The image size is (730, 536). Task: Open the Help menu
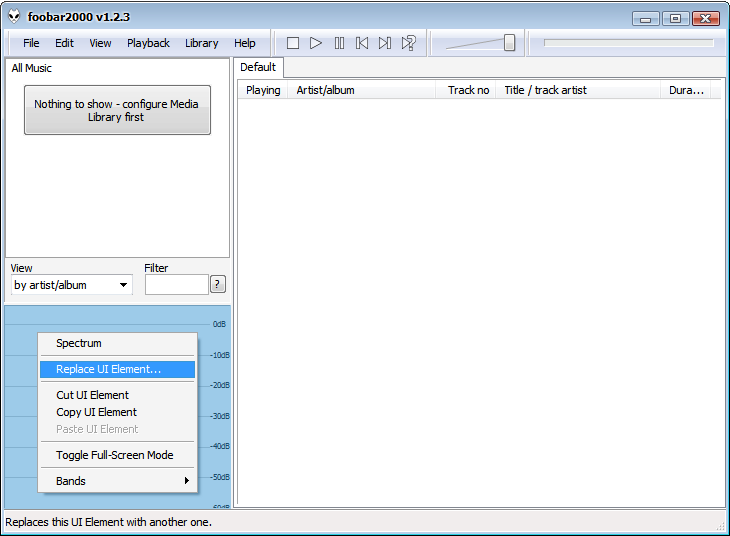click(x=244, y=43)
